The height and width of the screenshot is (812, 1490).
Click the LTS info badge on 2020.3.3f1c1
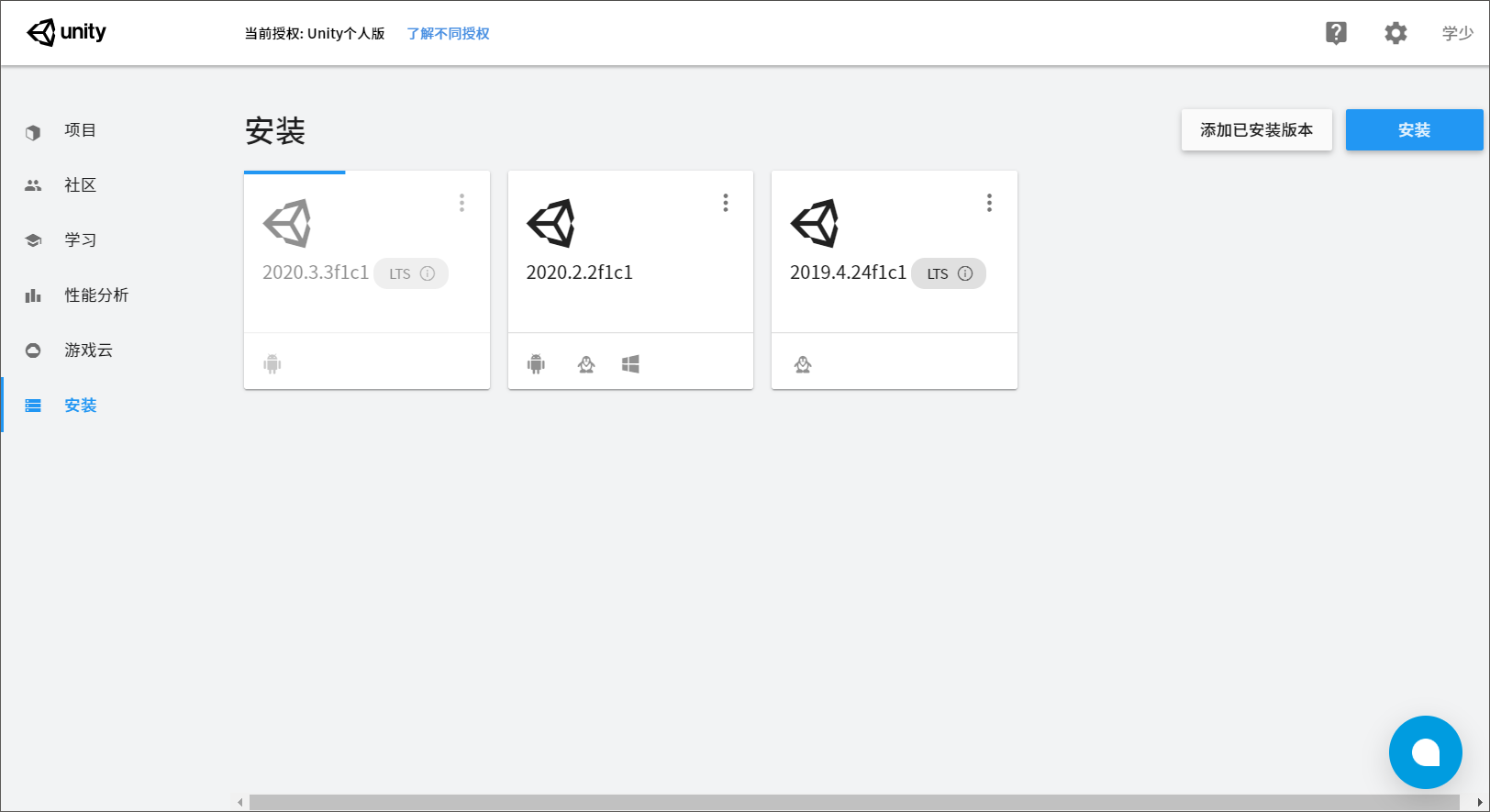pos(411,273)
